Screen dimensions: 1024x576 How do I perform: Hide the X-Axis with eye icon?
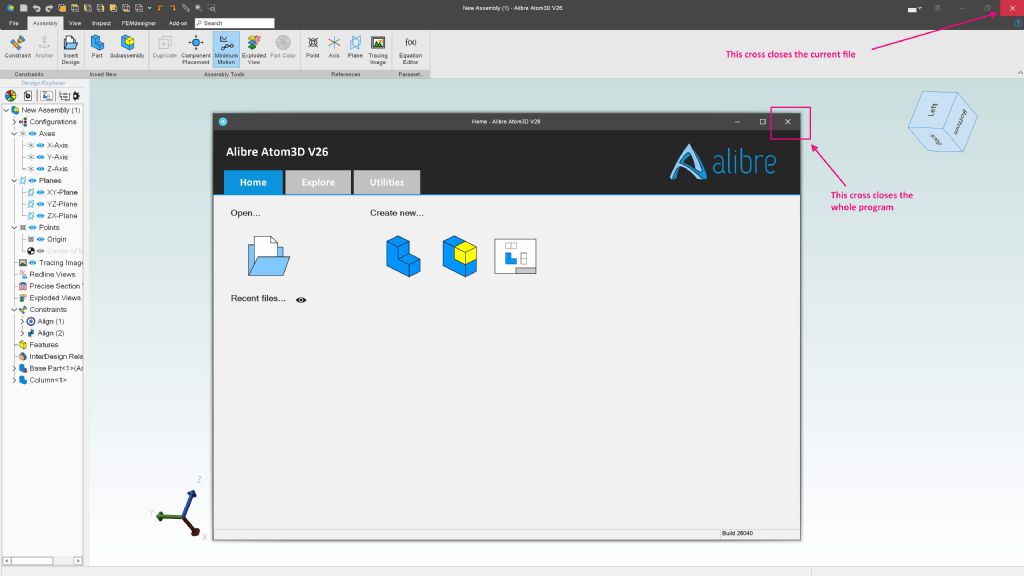click(x=40, y=145)
